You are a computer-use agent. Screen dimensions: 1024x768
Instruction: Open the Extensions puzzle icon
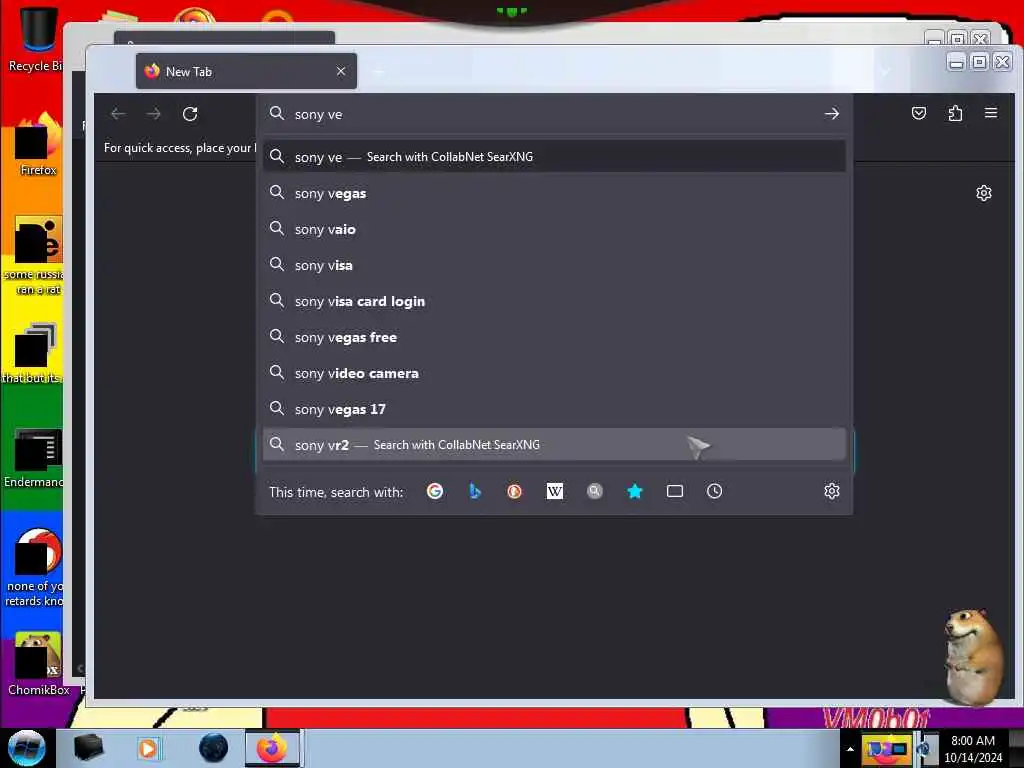(x=955, y=113)
